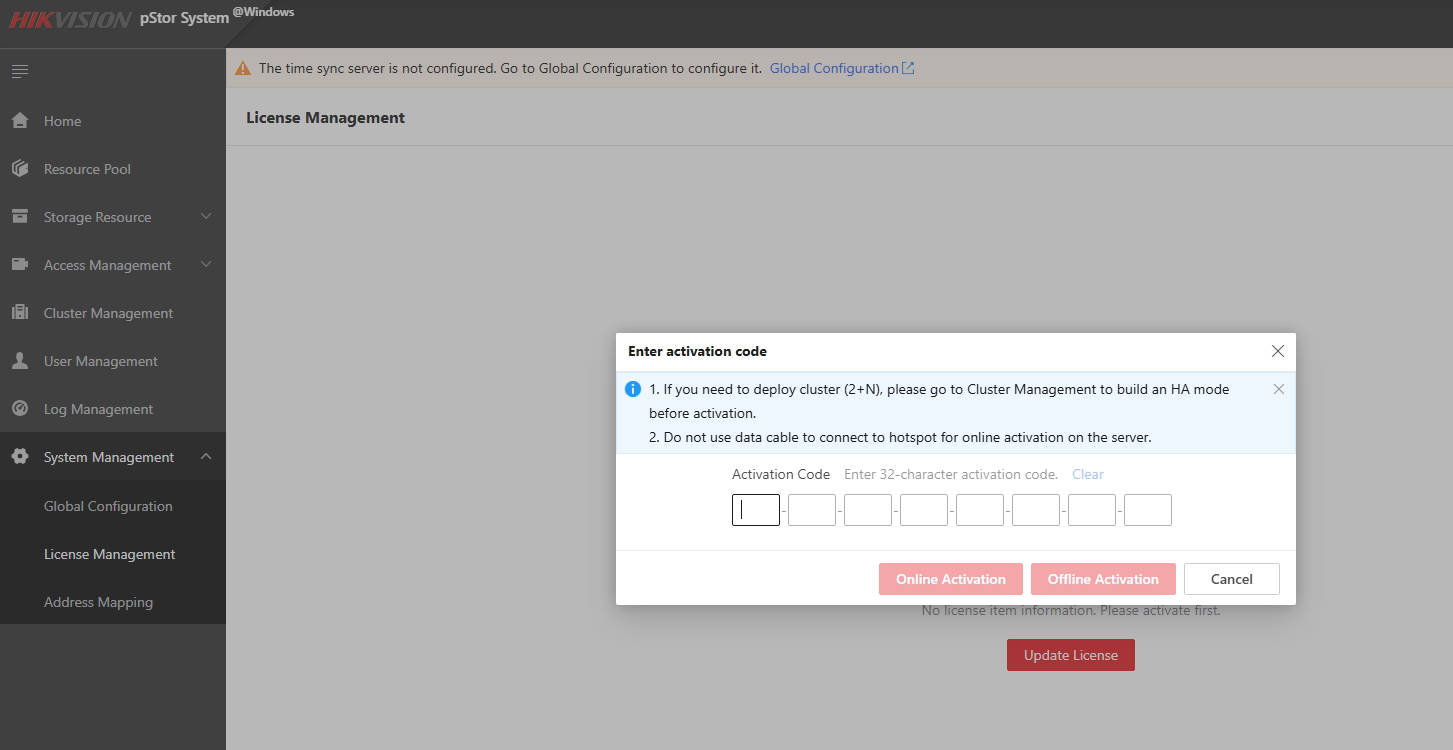Click the hamburger menu collapse icon
The image size is (1453, 750).
click(x=20, y=71)
